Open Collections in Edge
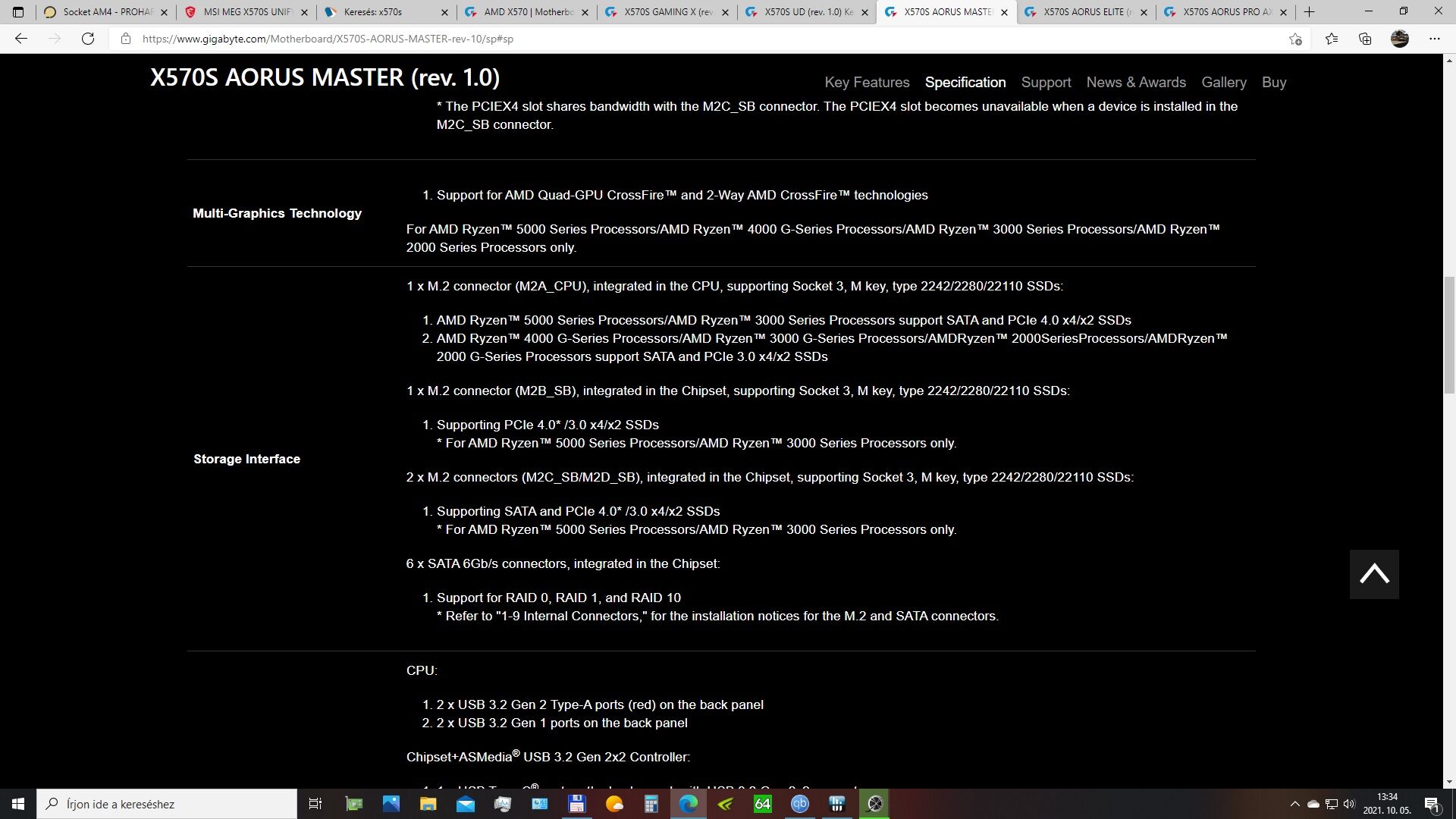1456x819 pixels. click(x=1365, y=39)
